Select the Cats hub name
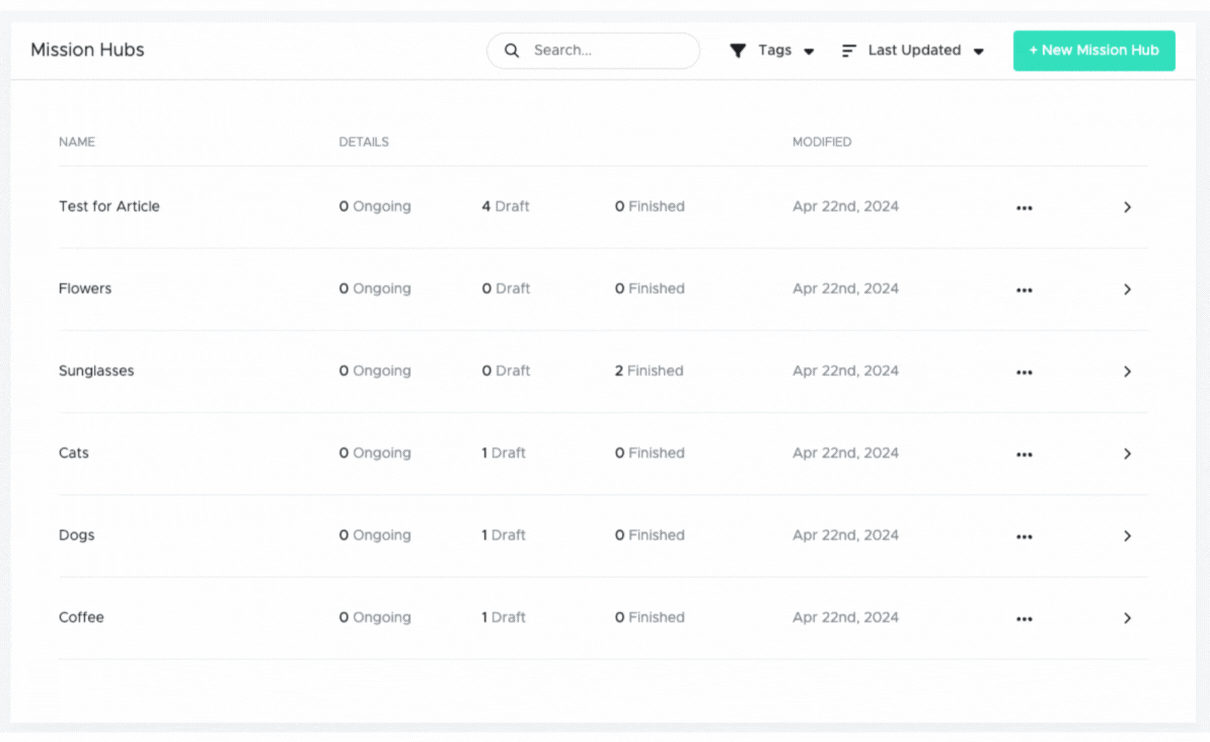 pos(74,453)
